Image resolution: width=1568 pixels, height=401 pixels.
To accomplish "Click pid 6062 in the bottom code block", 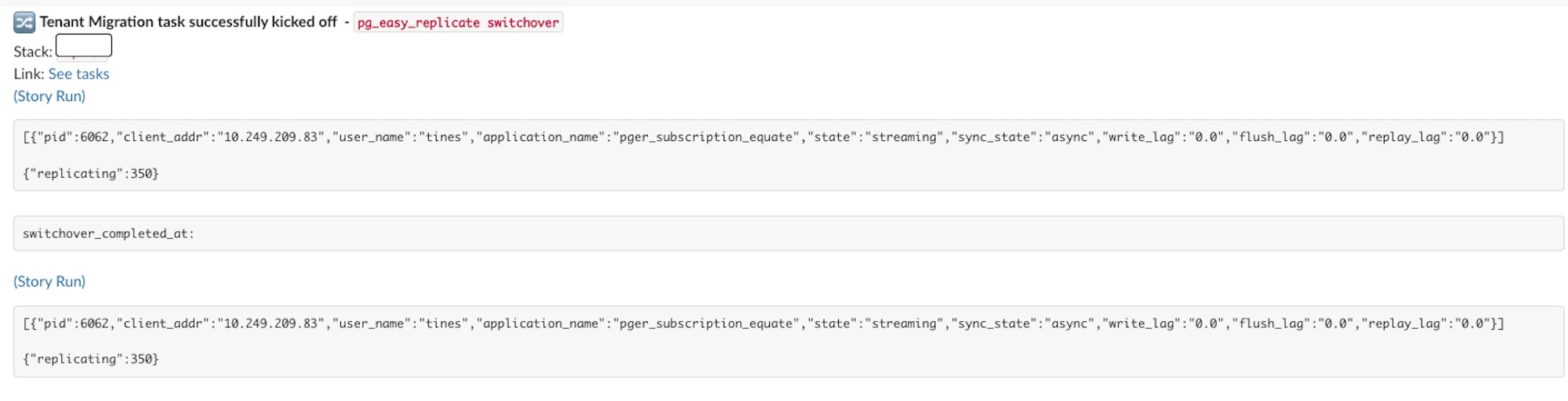I will click(x=71, y=323).
